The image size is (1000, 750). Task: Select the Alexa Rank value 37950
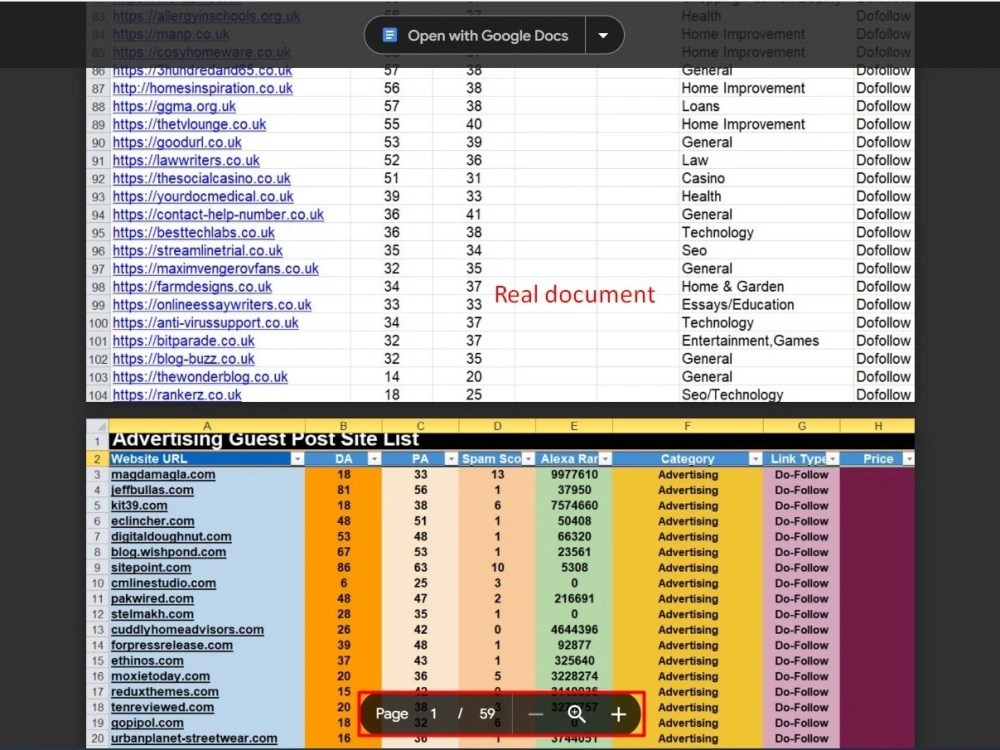coord(574,490)
